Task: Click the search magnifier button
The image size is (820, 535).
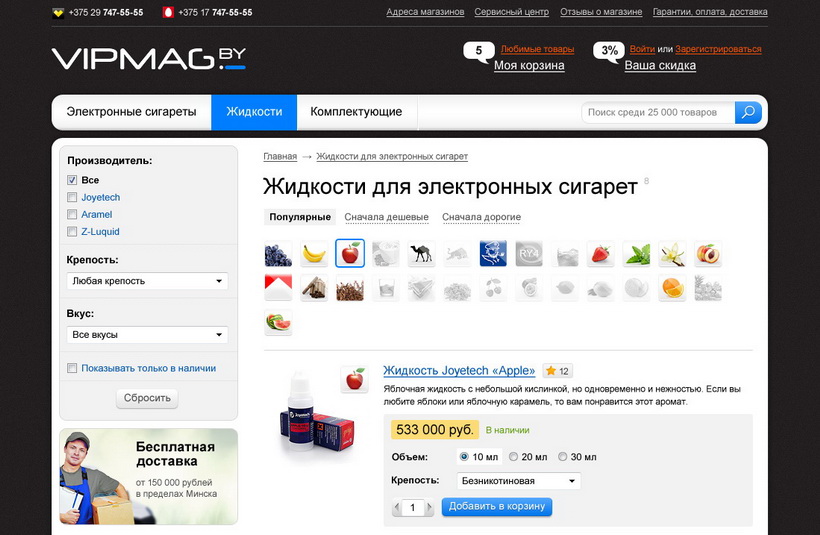Action: tap(748, 112)
